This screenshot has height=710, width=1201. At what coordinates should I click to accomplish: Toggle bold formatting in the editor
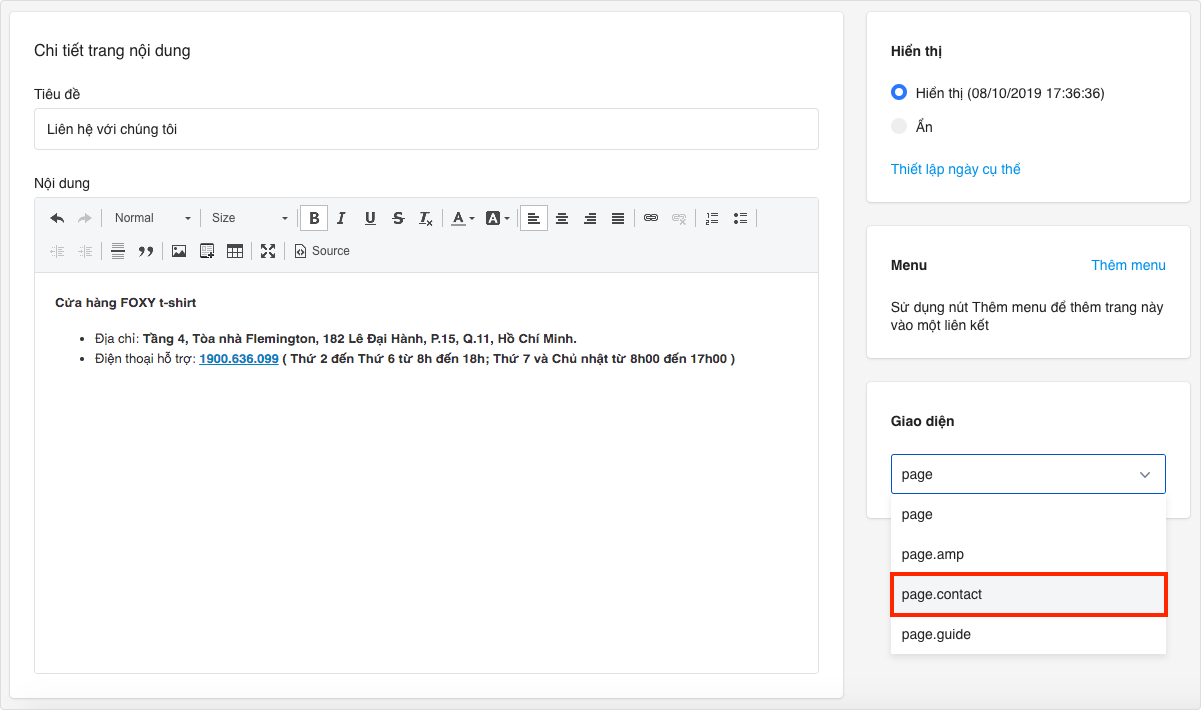314,218
